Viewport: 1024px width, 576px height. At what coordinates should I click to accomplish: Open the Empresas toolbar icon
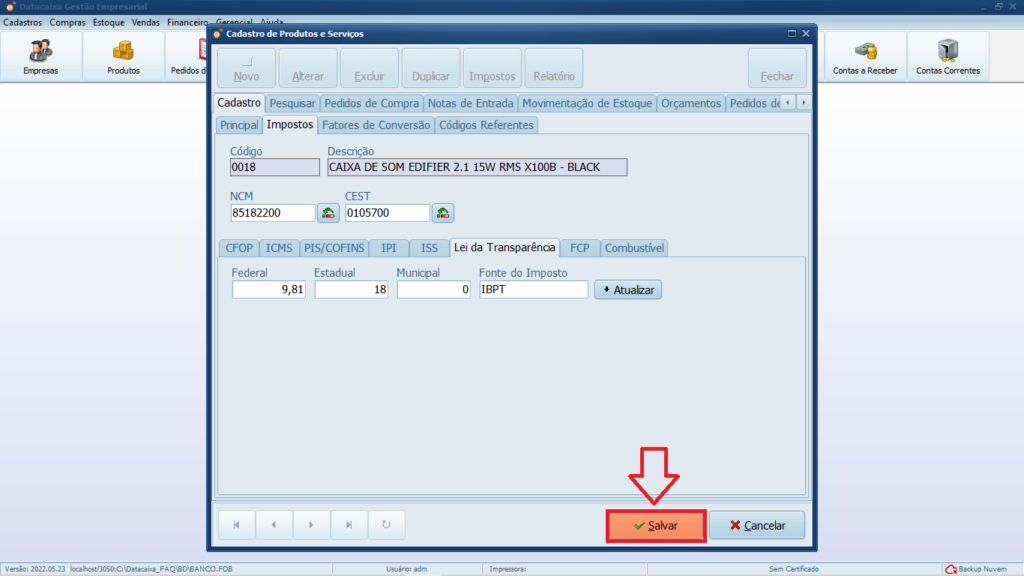pyautogui.click(x=41, y=56)
